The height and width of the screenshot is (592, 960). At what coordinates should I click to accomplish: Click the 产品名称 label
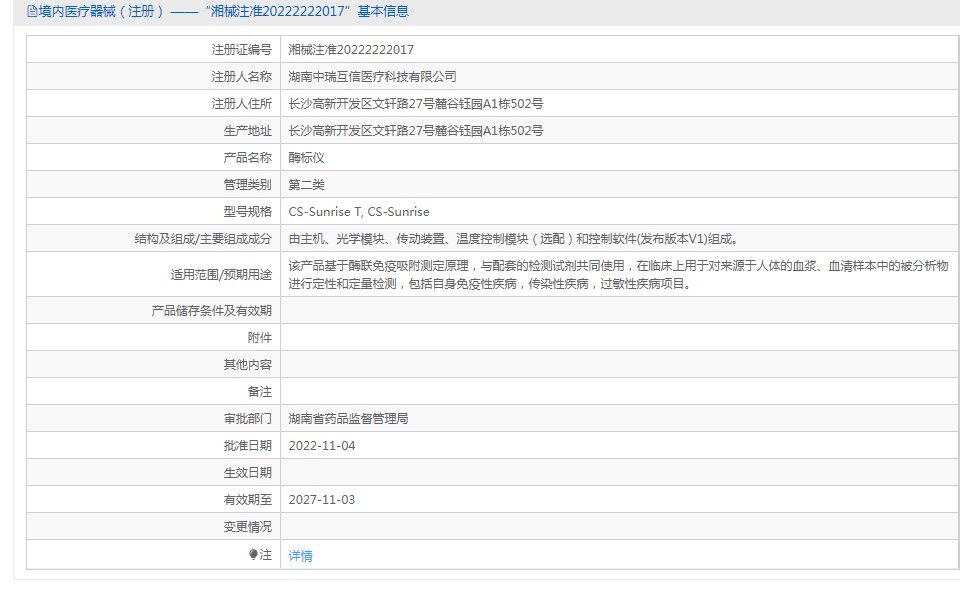(247, 157)
